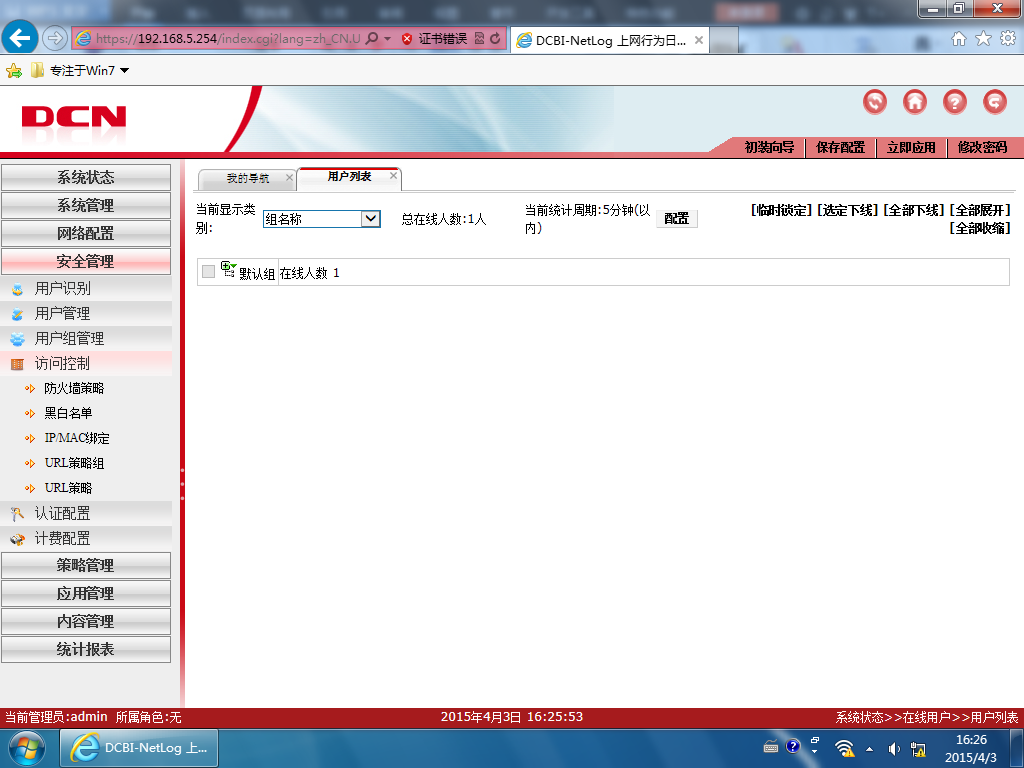The height and width of the screenshot is (768, 1024).
Task: Click the 用户管理 sidebar icon
Action: (x=18, y=314)
